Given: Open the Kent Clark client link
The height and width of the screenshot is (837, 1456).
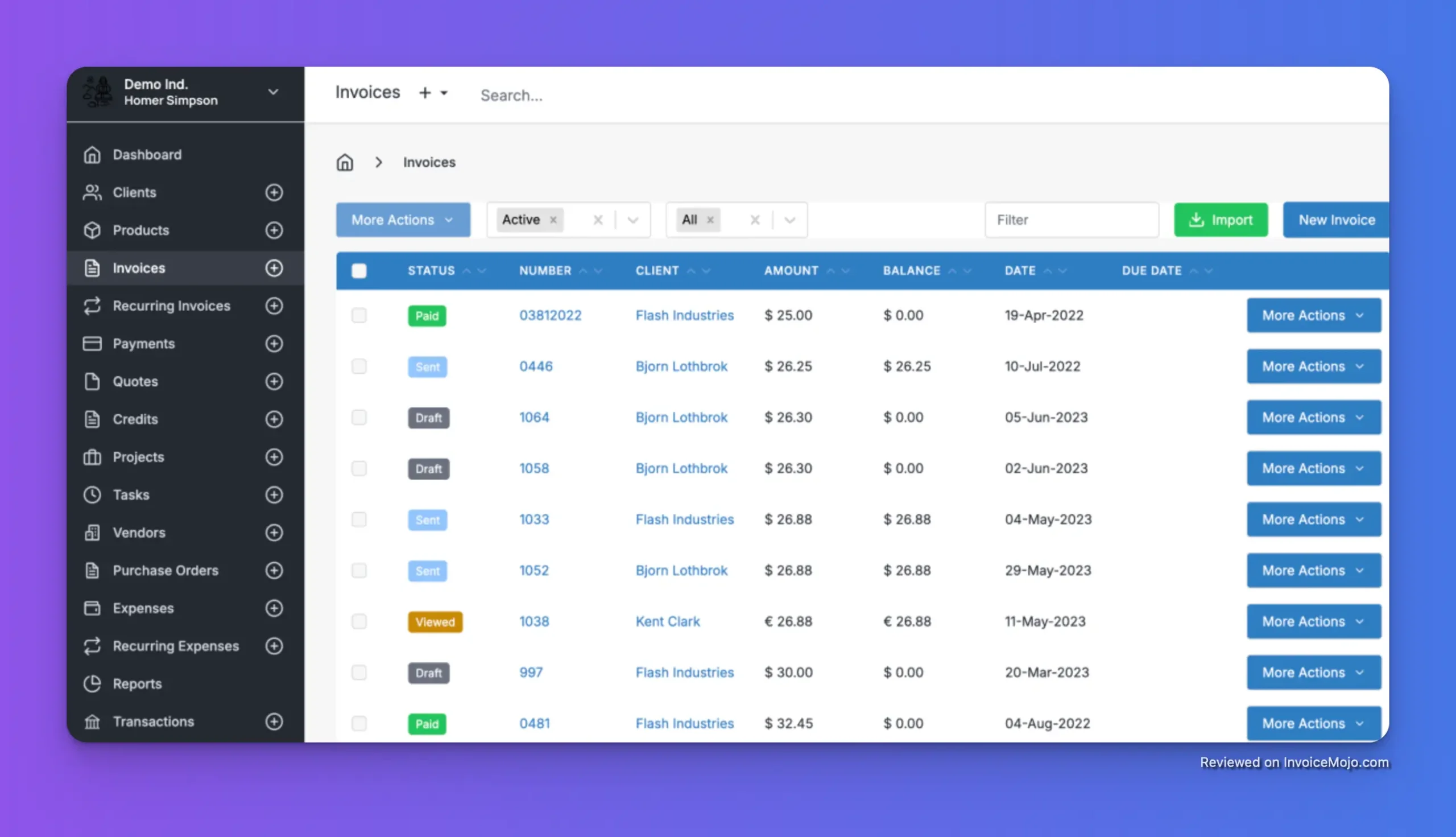Looking at the screenshot, I should click(x=667, y=621).
